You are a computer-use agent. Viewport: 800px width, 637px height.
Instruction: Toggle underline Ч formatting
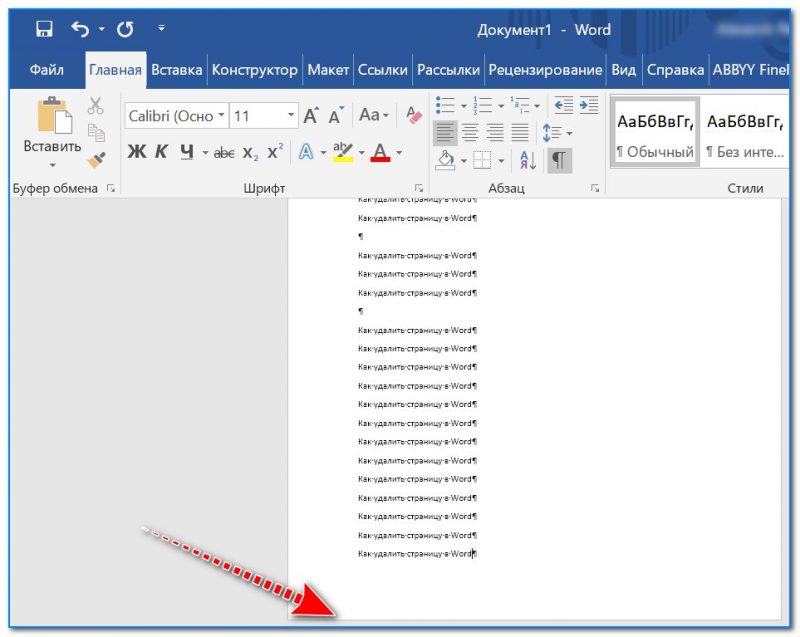click(187, 151)
